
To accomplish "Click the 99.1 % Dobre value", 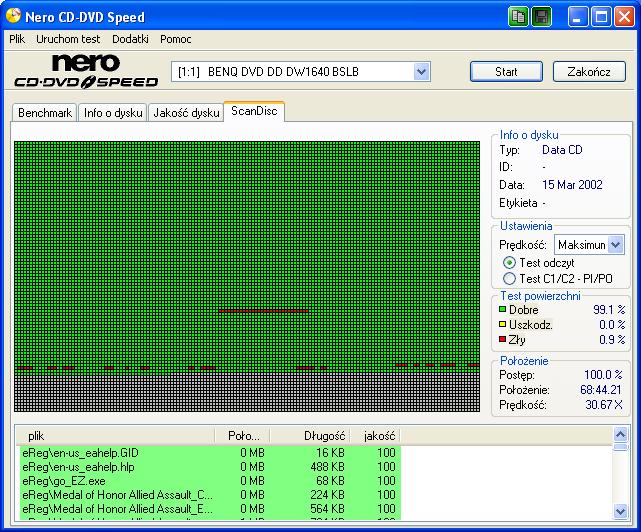I will click(609, 310).
